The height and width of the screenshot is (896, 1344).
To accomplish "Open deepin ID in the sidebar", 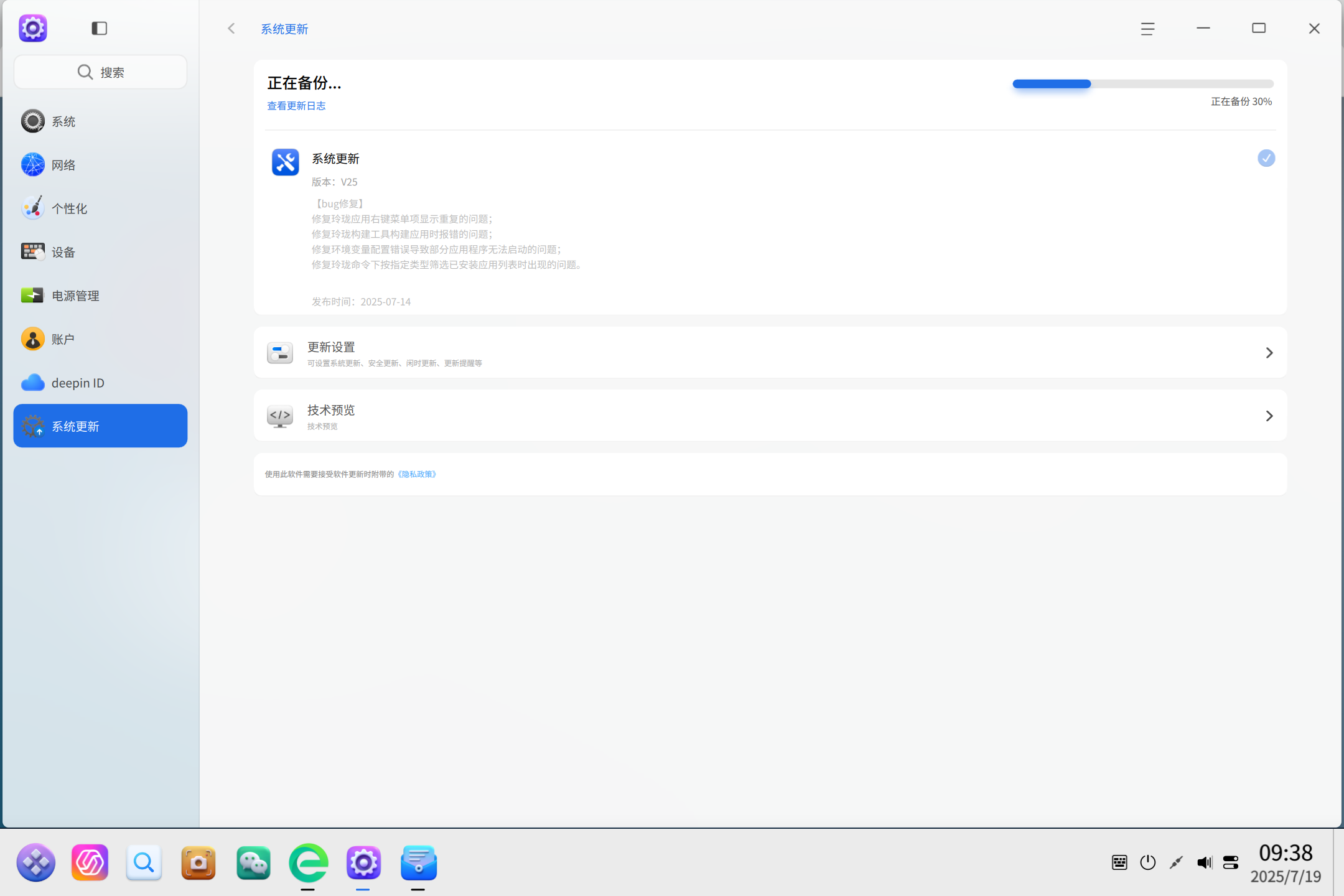I will point(100,383).
